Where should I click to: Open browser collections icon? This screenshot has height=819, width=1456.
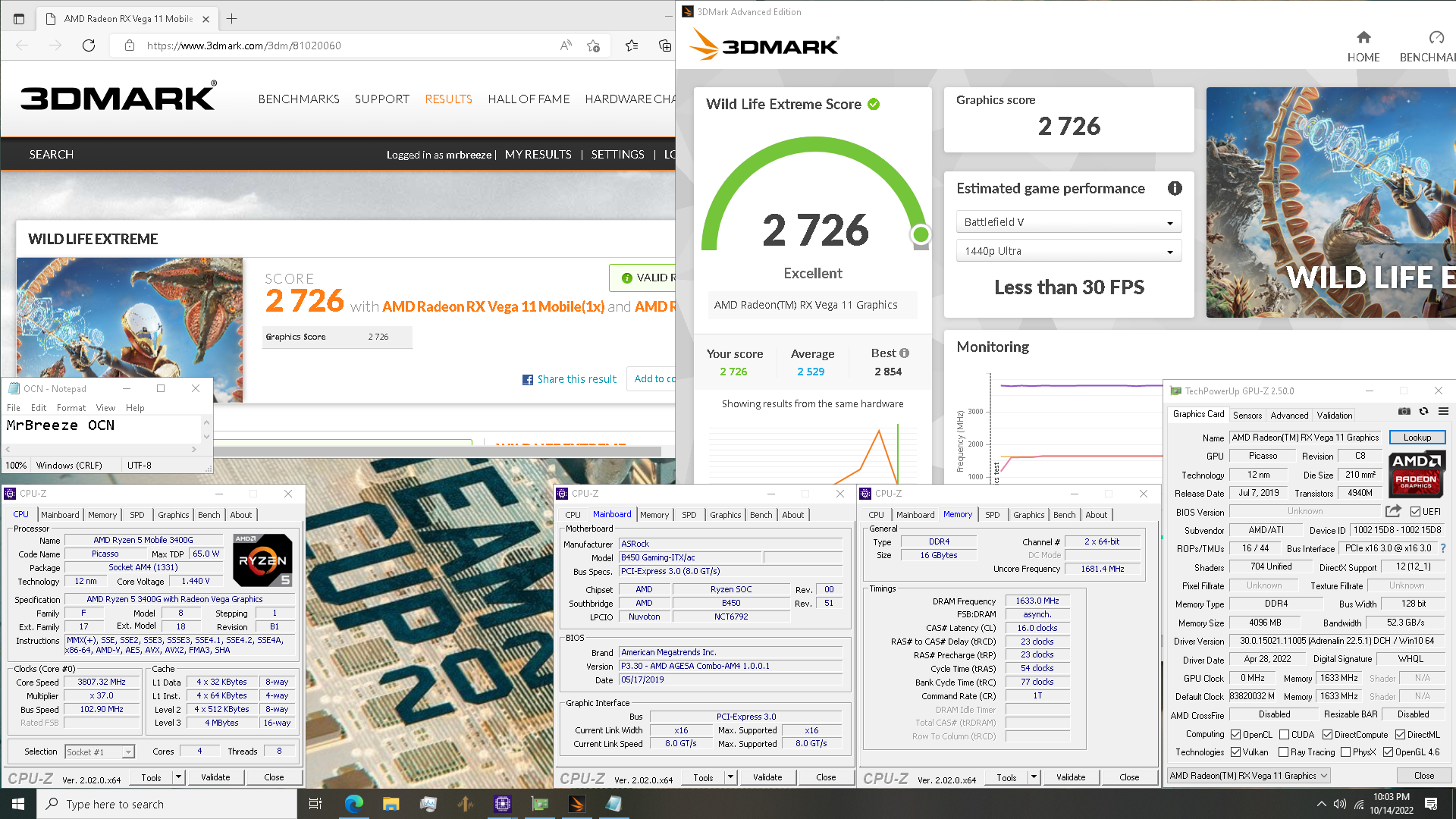665,45
